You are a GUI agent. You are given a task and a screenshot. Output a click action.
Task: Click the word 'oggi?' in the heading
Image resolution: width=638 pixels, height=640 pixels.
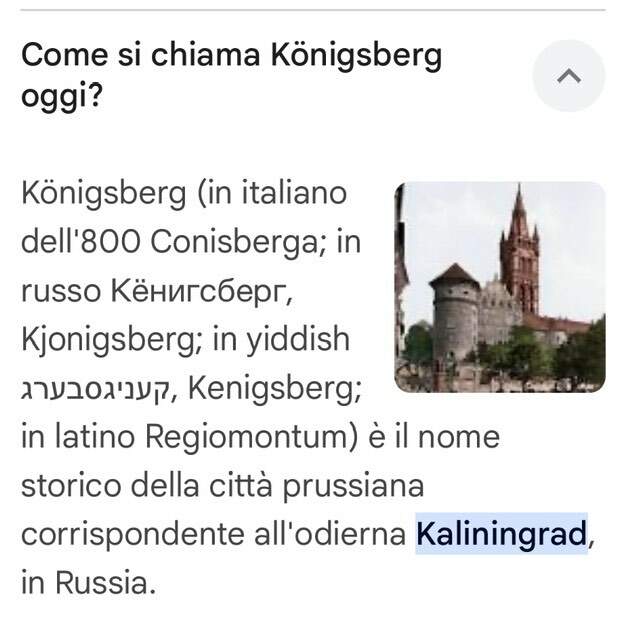pyautogui.click(x=61, y=97)
